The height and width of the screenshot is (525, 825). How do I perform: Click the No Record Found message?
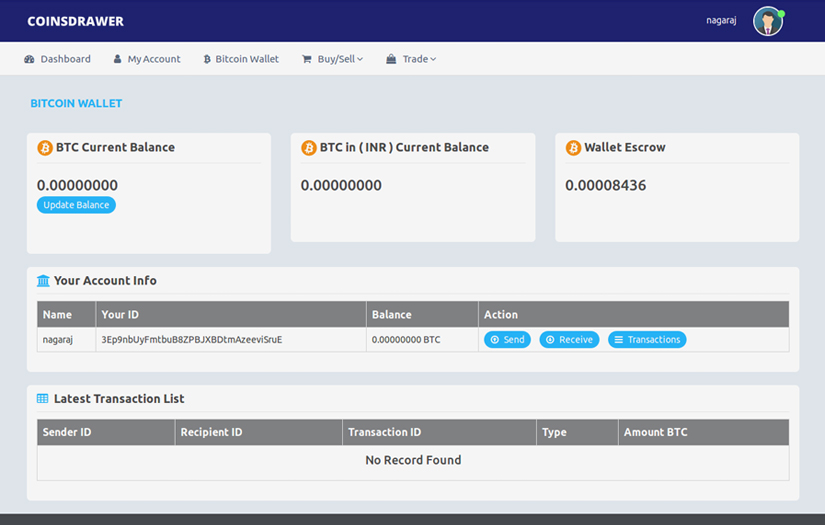(x=413, y=460)
